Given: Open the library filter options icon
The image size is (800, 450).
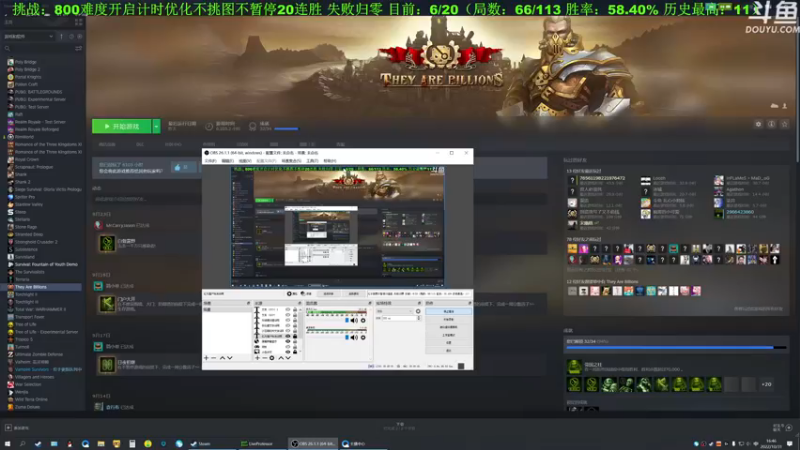Looking at the screenshot, I should pos(78,48).
